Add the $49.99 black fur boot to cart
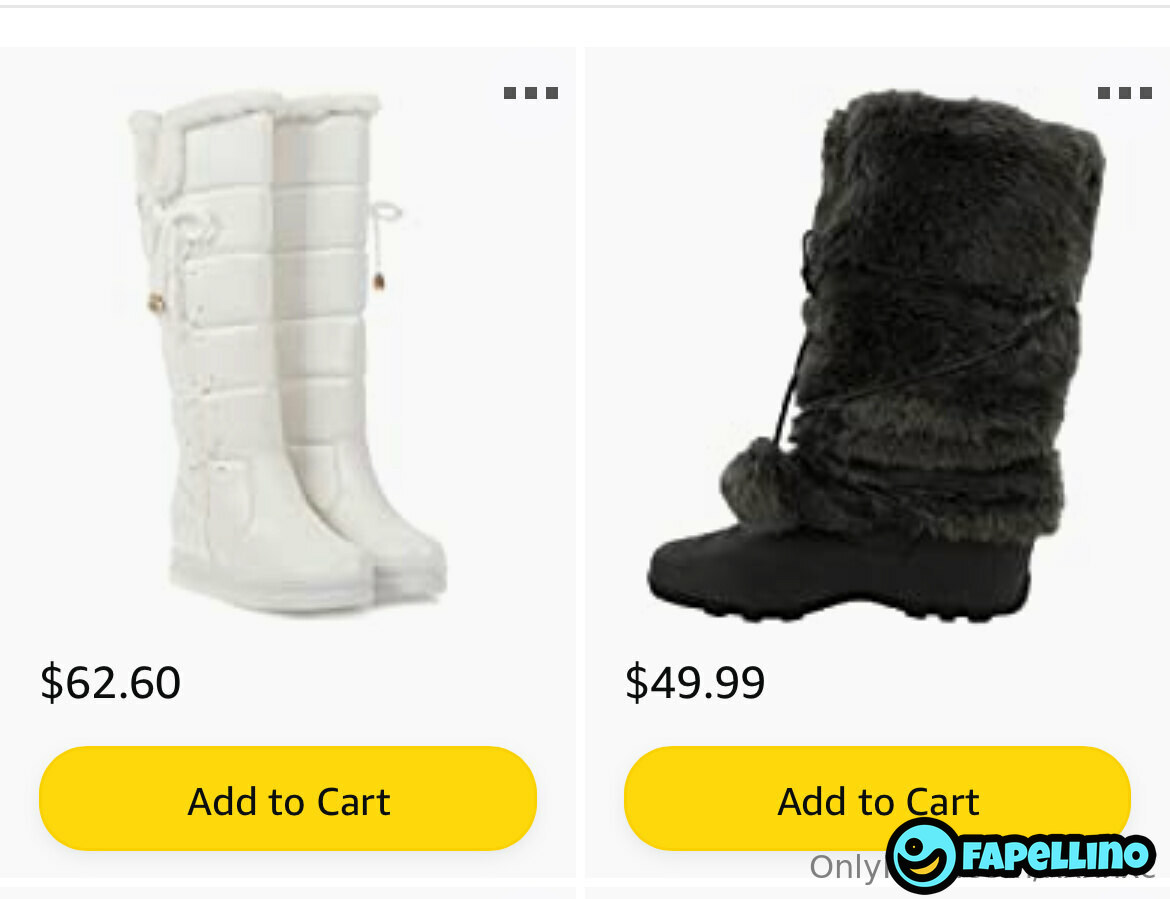 pyautogui.click(x=878, y=799)
